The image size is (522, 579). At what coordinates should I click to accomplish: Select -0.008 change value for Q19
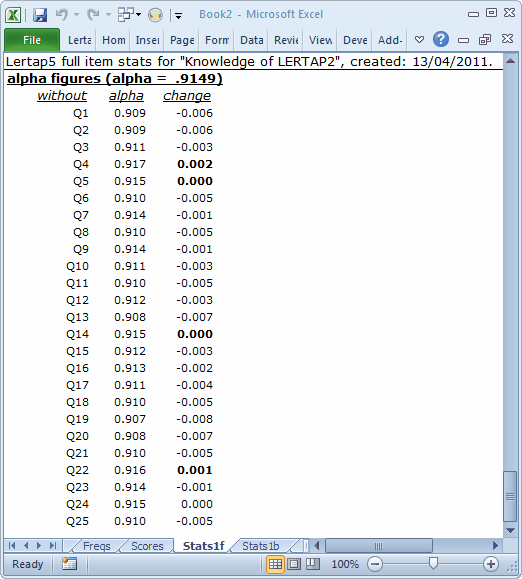195,419
